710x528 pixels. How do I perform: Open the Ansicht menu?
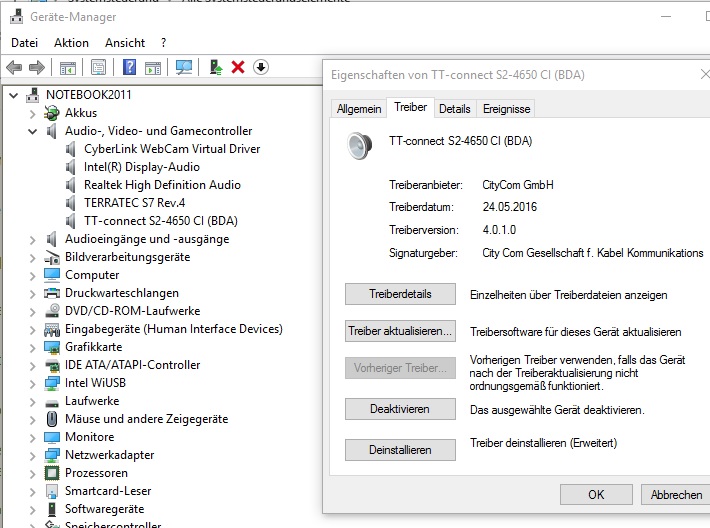coord(125,43)
